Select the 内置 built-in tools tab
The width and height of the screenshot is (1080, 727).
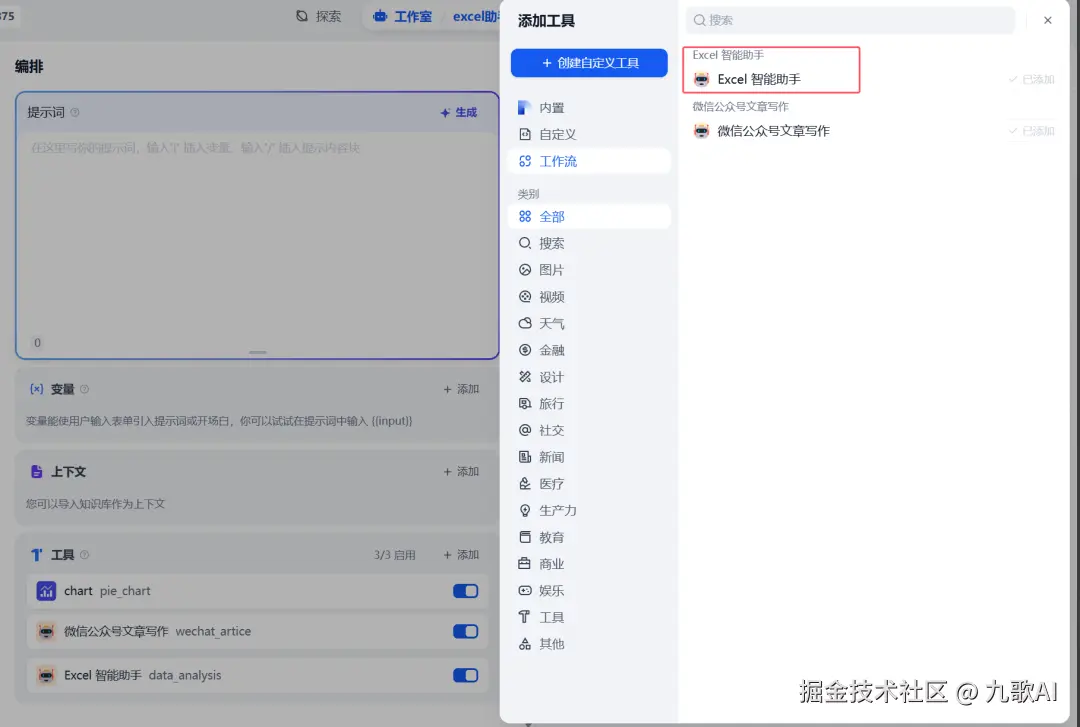(589, 107)
